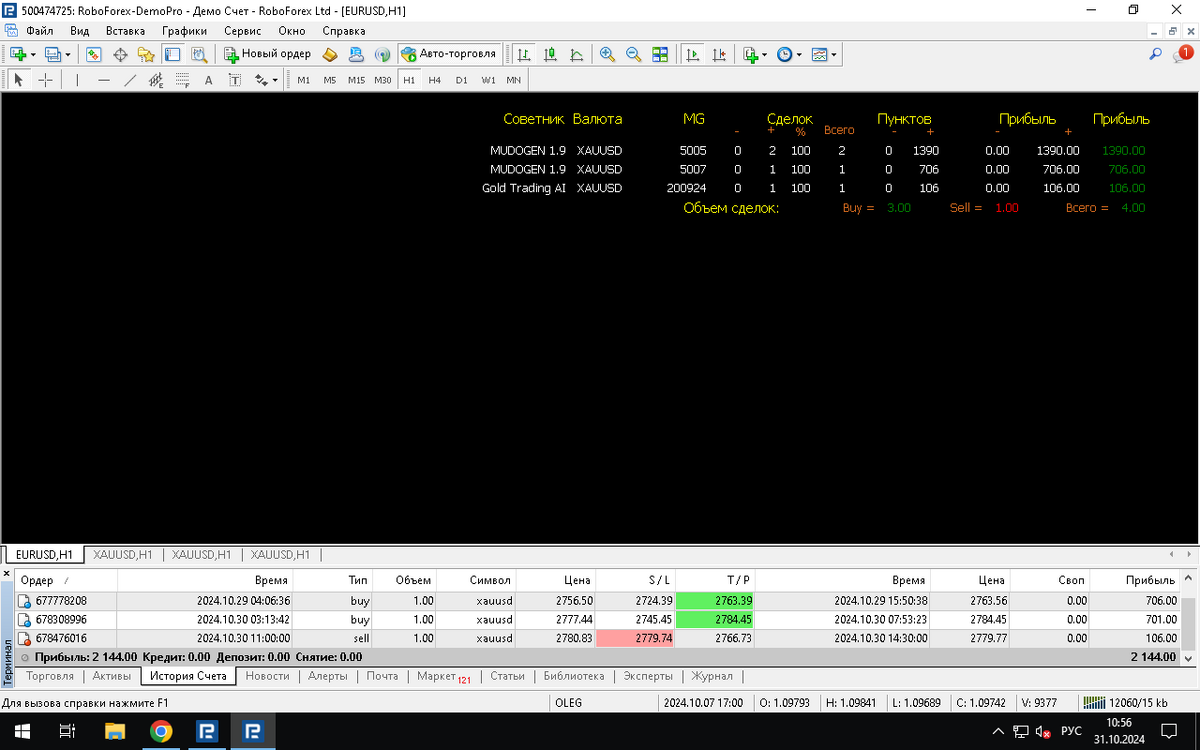Draw a horizontal line tool

(x=104, y=80)
